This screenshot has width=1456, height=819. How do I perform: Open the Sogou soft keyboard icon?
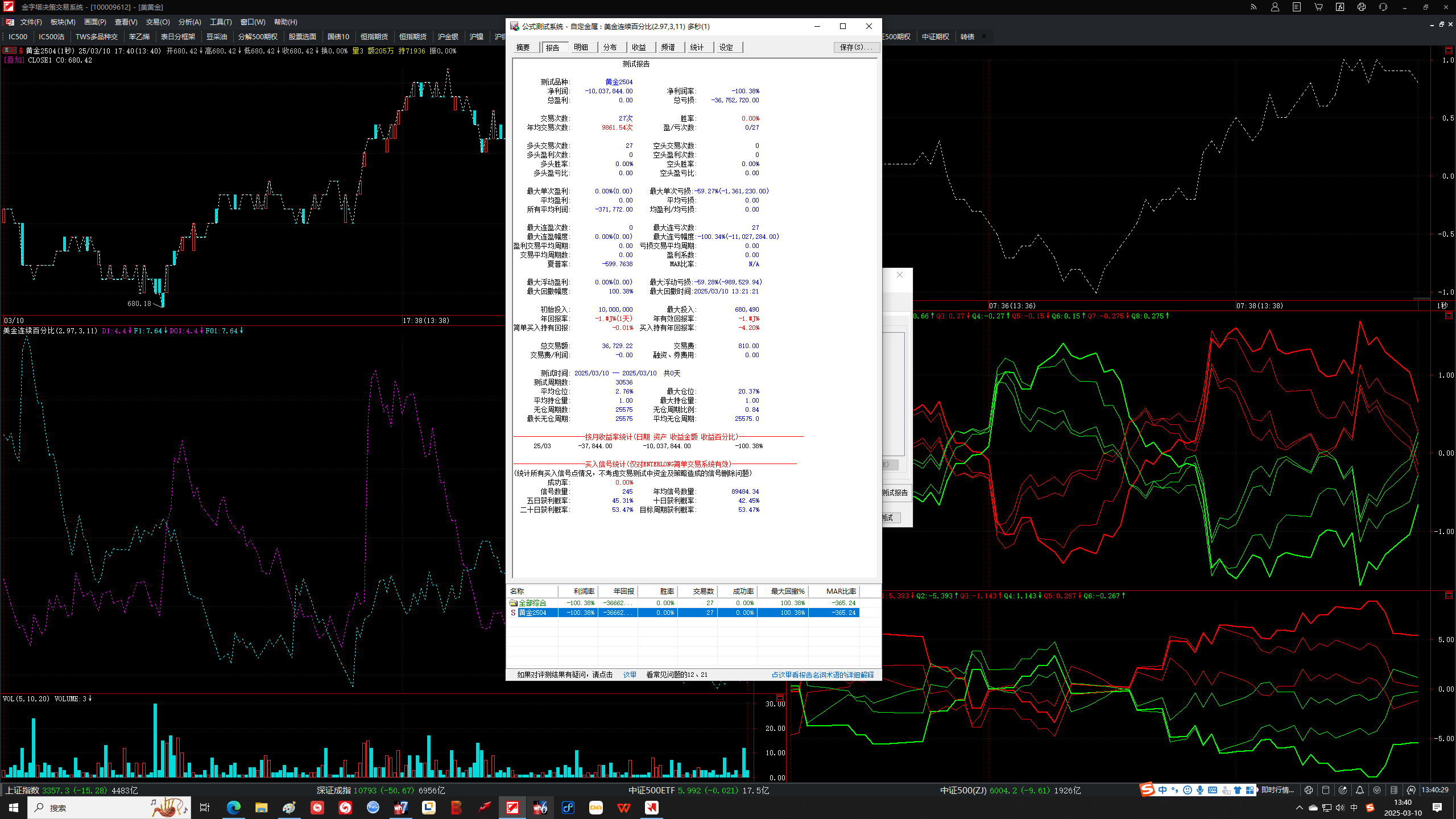click(x=1213, y=790)
